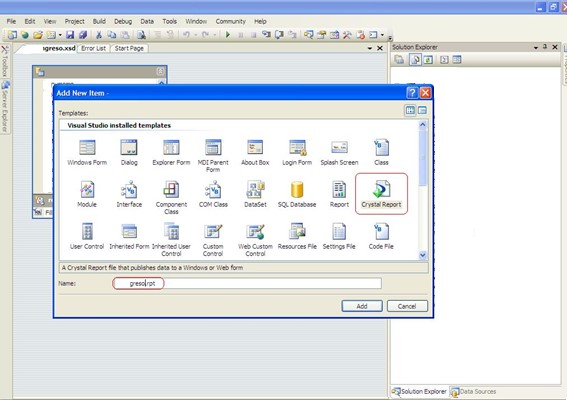Choose the Interface template

pos(129,194)
